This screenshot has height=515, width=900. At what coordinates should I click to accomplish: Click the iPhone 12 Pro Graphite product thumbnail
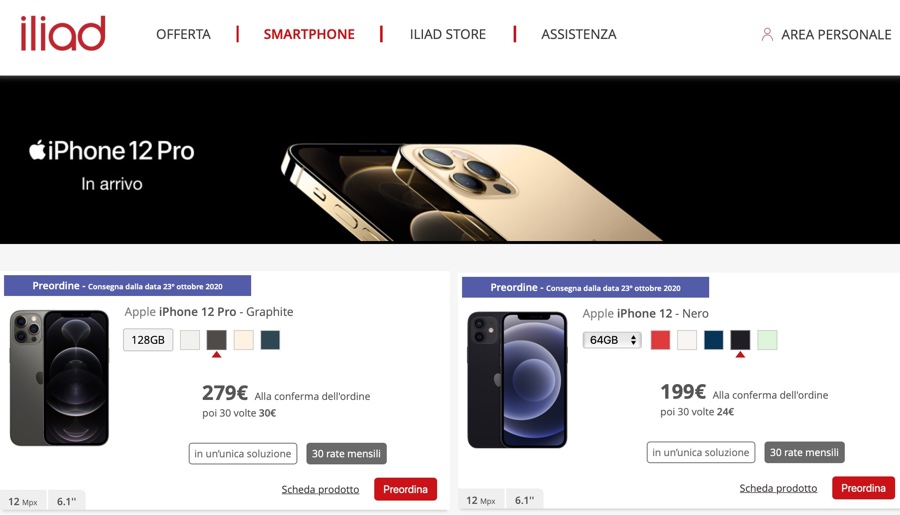(59, 378)
